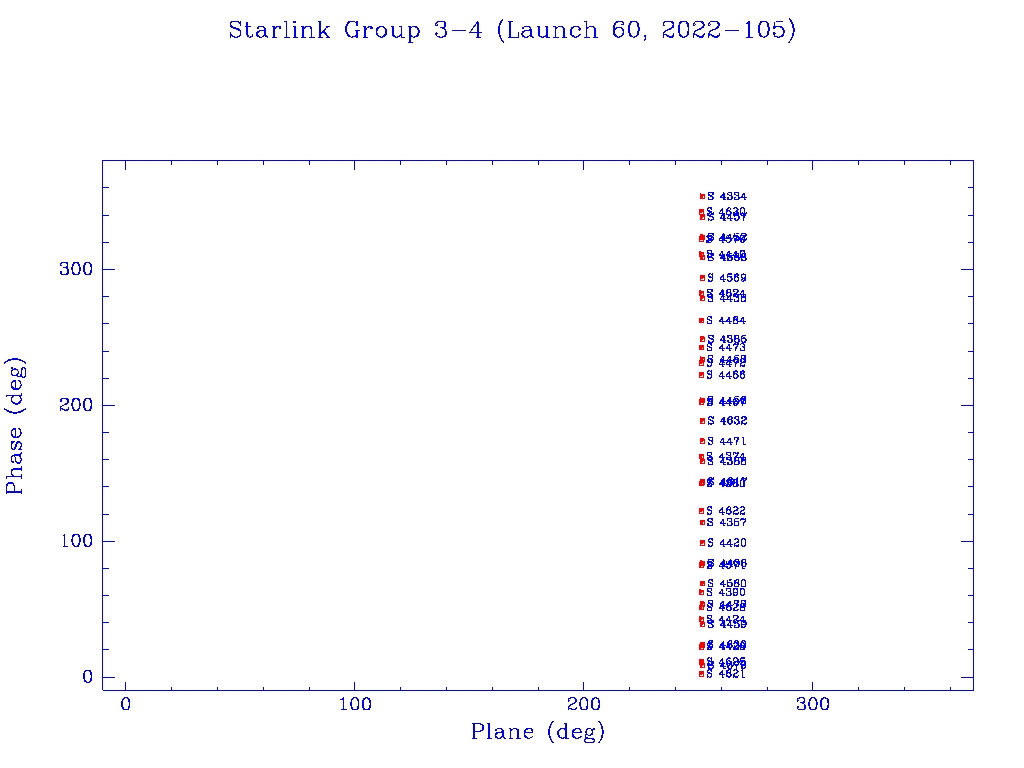The image size is (1024, 768).
Task: Click the S 4473 satellite label
Action: (727, 347)
